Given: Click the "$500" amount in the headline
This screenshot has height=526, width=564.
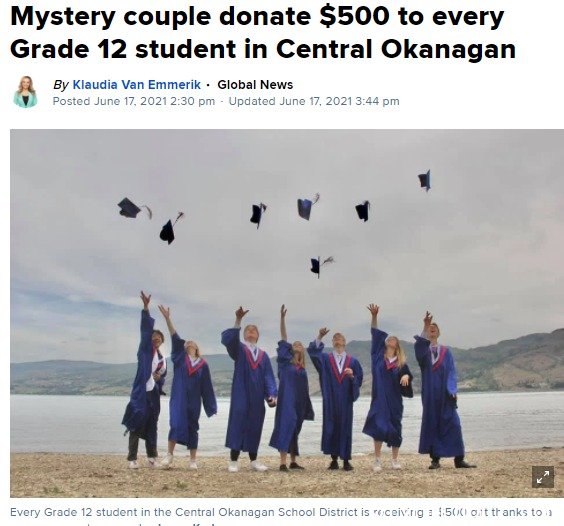Looking at the screenshot, I should pyautogui.click(x=354, y=17).
